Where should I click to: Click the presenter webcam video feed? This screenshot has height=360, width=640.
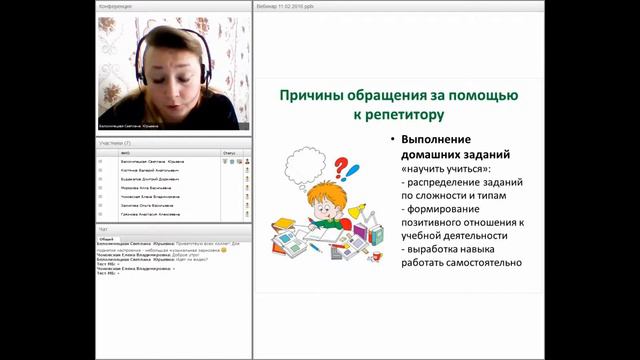tap(174, 73)
